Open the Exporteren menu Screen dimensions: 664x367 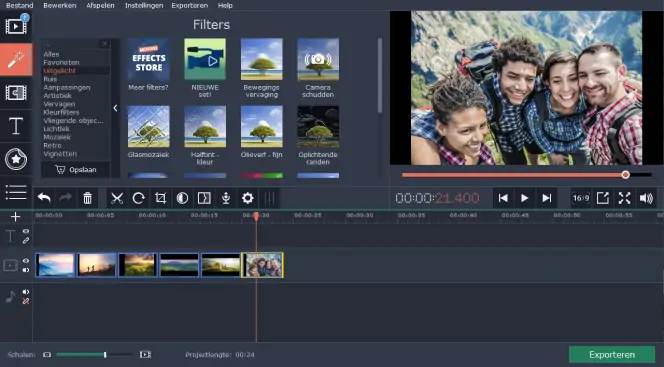coord(190,6)
